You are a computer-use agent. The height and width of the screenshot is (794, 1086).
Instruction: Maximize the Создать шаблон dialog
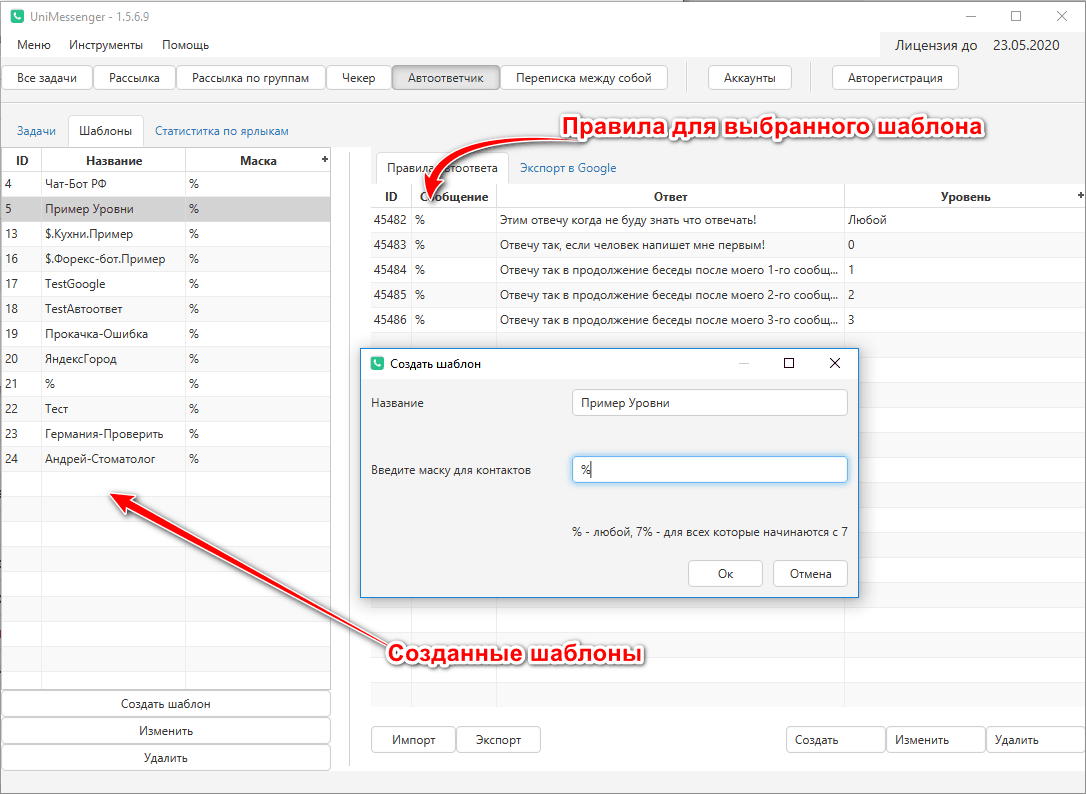click(x=789, y=363)
